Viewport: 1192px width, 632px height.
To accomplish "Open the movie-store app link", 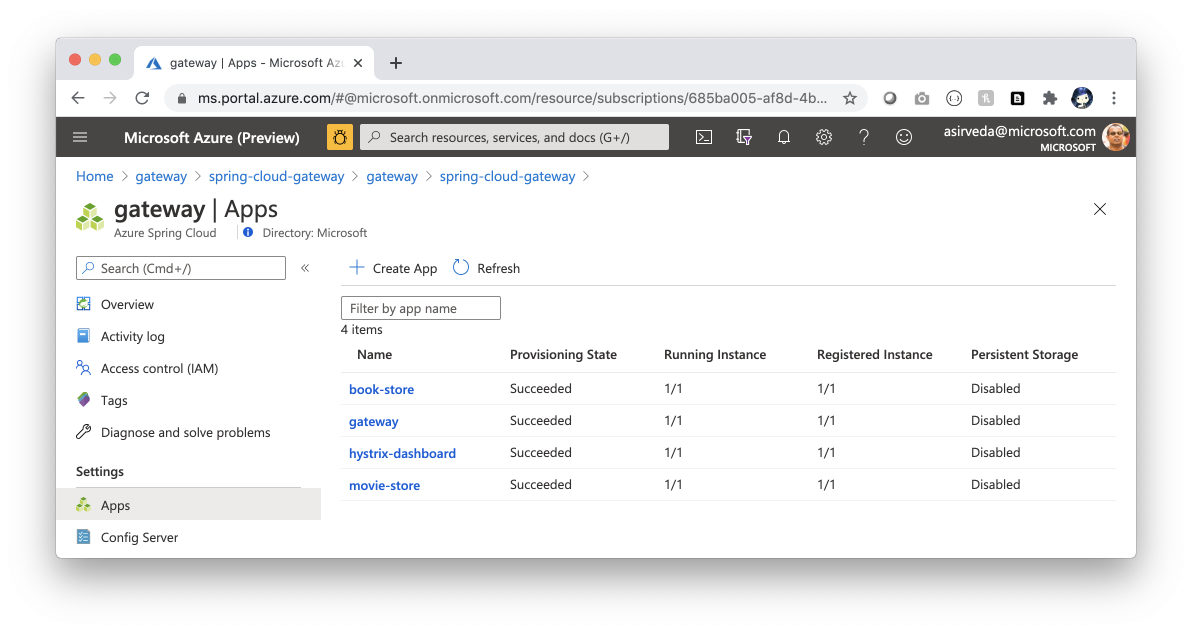I will pyautogui.click(x=385, y=484).
